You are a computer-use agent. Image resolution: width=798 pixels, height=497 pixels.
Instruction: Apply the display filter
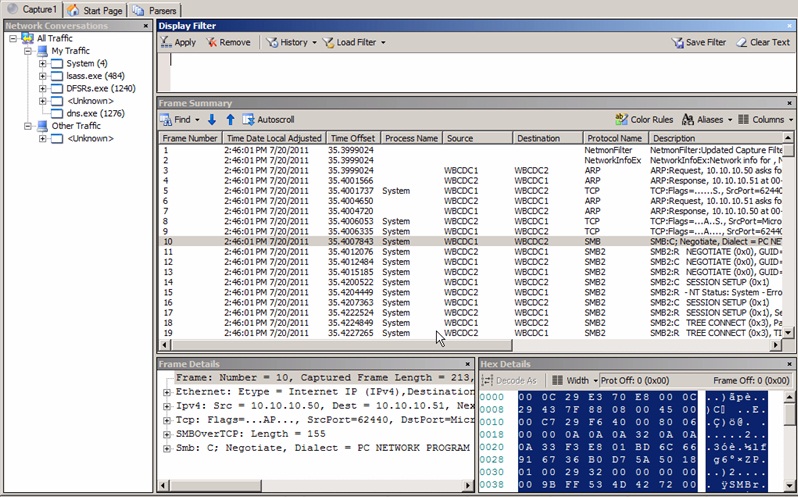tap(179, 43)
